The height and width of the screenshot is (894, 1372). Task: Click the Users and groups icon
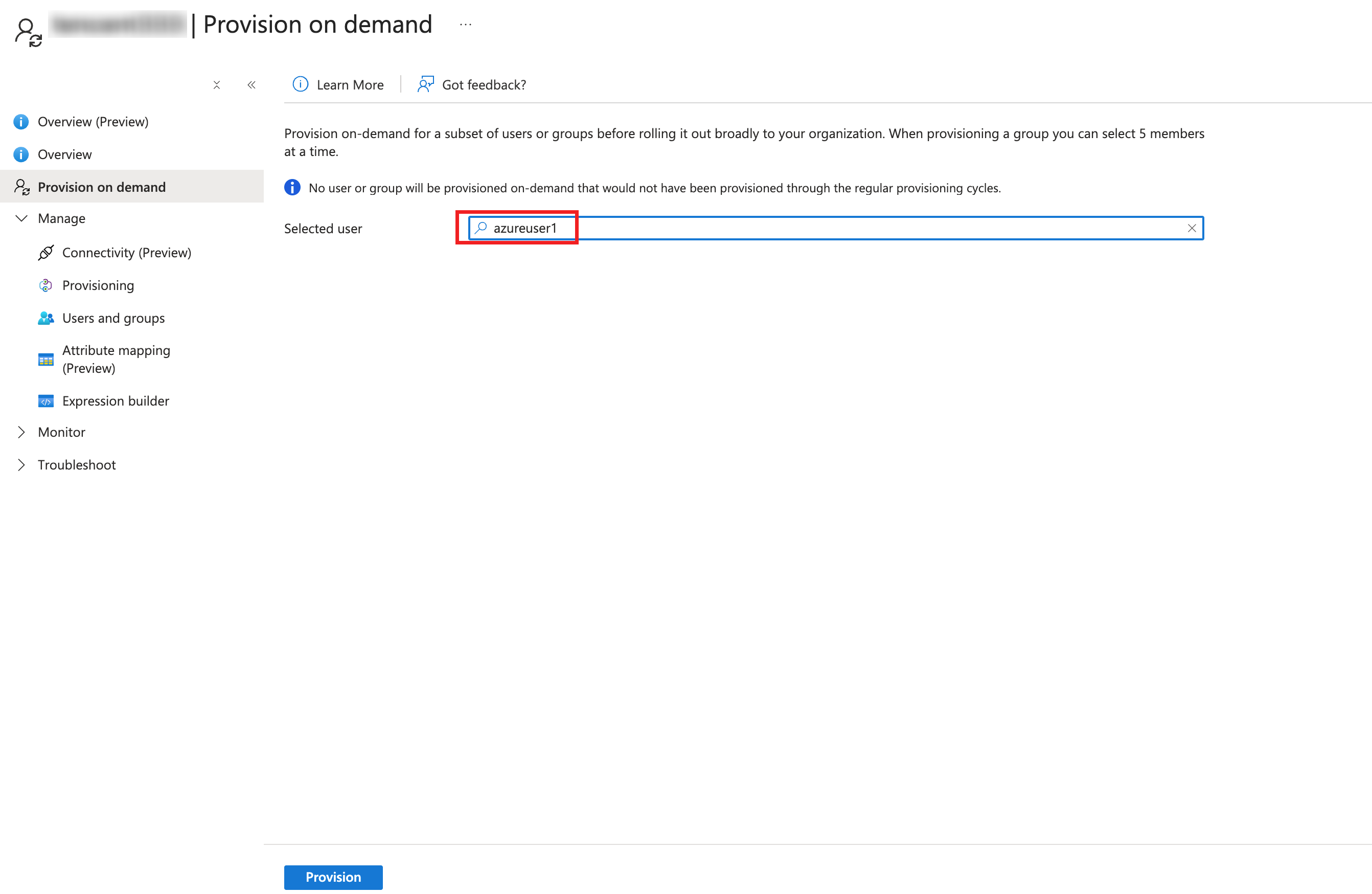point(45,318)
